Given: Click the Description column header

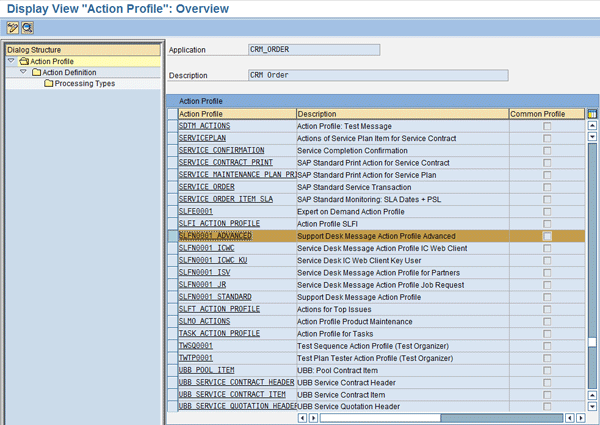Looking at the screenshot, I should tap(400, 114).
